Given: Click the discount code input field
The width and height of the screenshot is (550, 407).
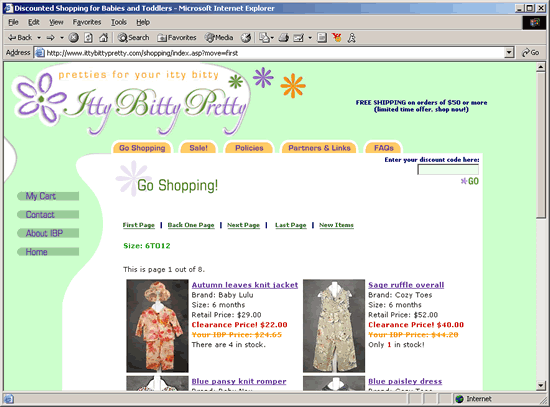Looking at the screenshot, I should [448, 170].
